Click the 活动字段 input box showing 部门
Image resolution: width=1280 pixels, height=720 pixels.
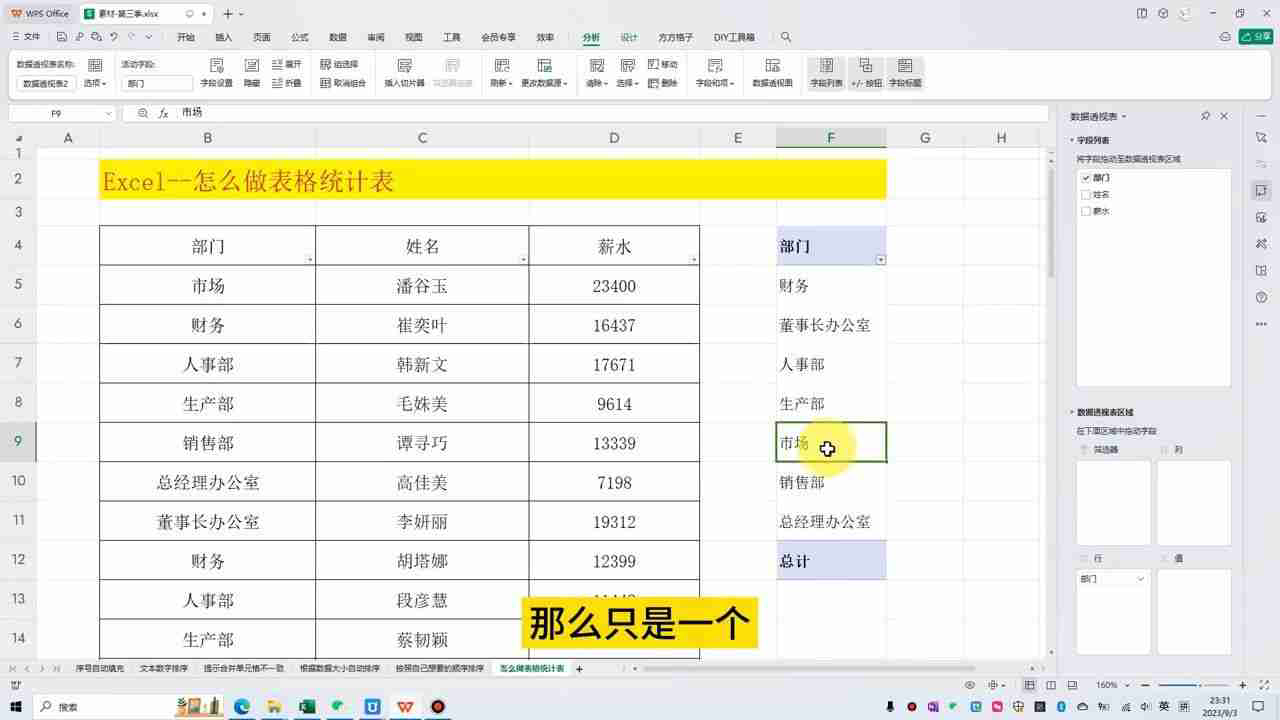click(156, 84)
